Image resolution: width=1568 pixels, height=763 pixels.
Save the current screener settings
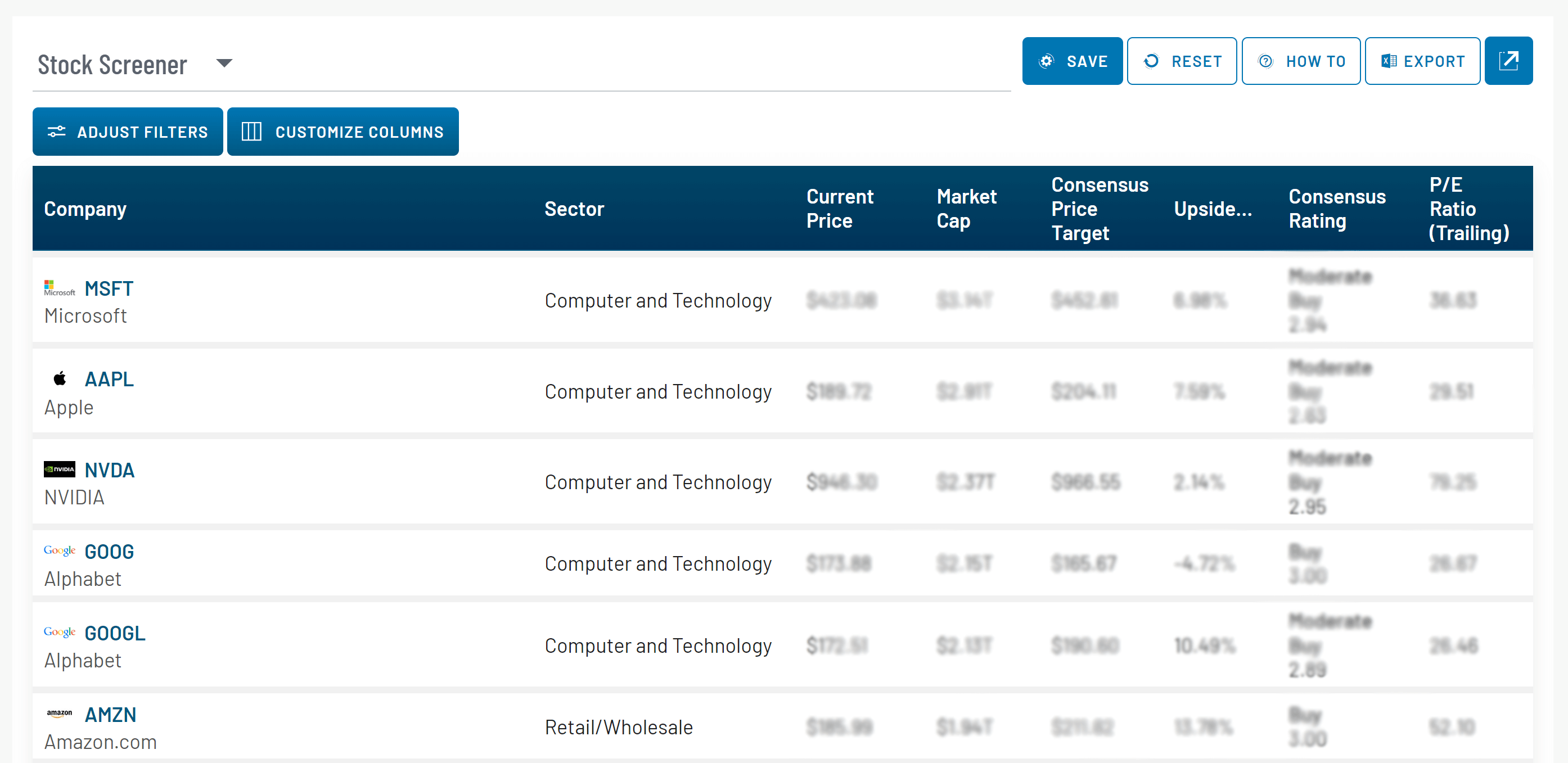(x=1072, y=61)
